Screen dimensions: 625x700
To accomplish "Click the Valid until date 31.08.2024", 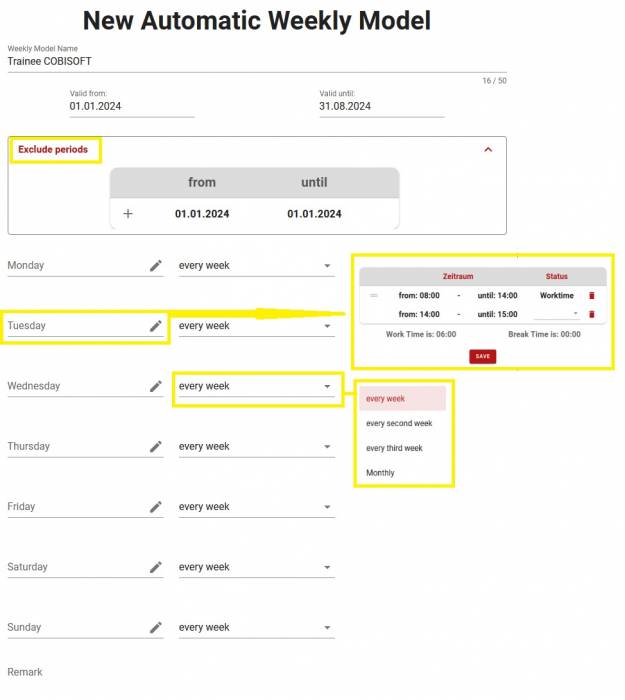I will point(380,106).
